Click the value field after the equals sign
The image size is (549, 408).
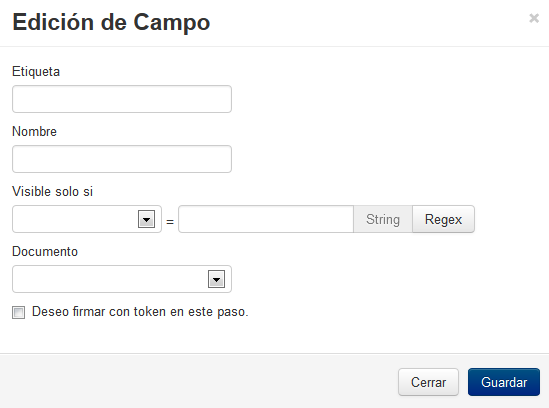click(x=266, y=219)
